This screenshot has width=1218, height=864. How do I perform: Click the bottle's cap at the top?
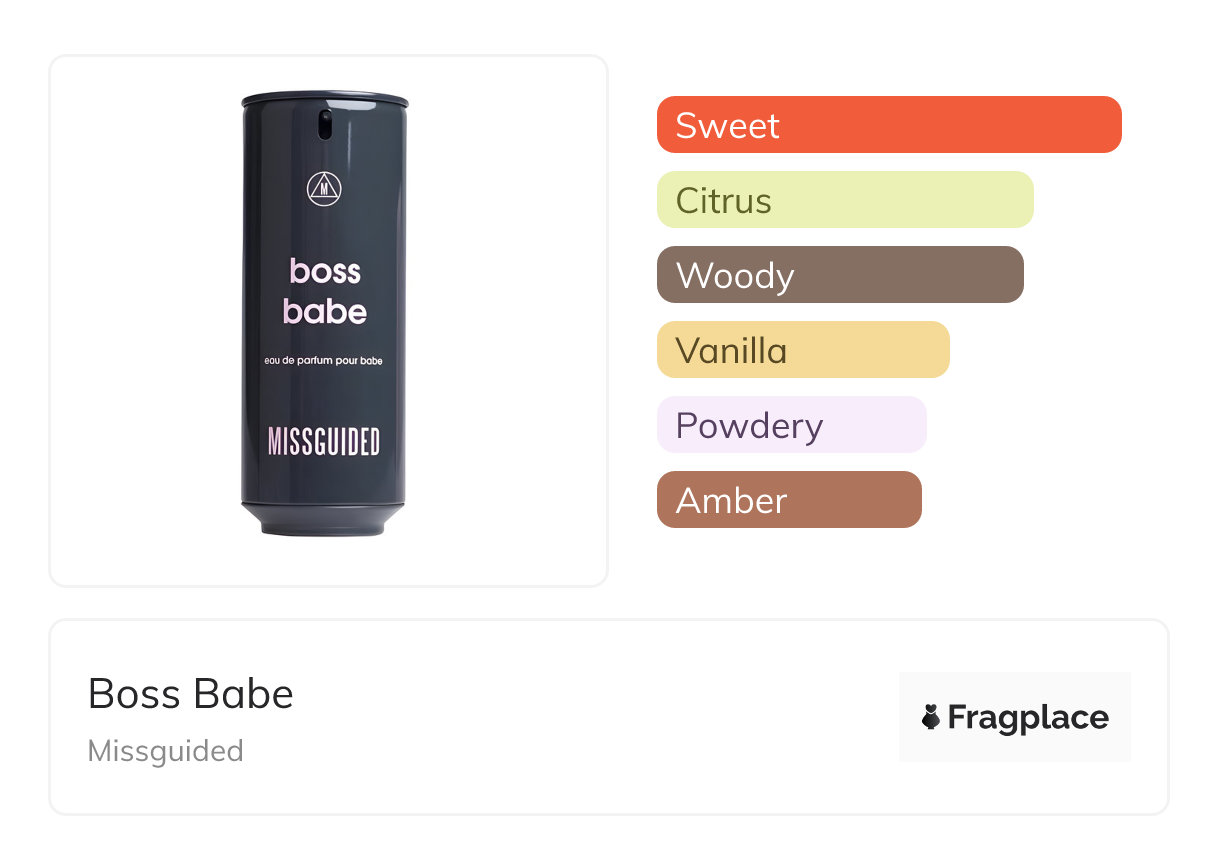325,99
